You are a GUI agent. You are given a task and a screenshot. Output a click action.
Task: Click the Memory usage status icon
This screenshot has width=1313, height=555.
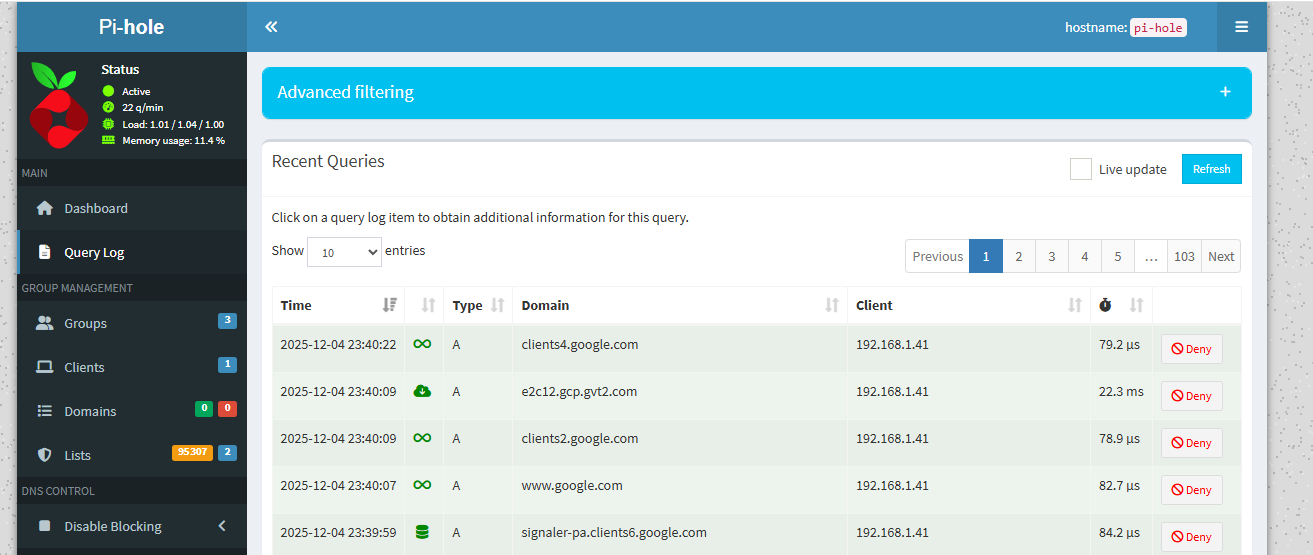pyautogui.click(x=108, y=140)
